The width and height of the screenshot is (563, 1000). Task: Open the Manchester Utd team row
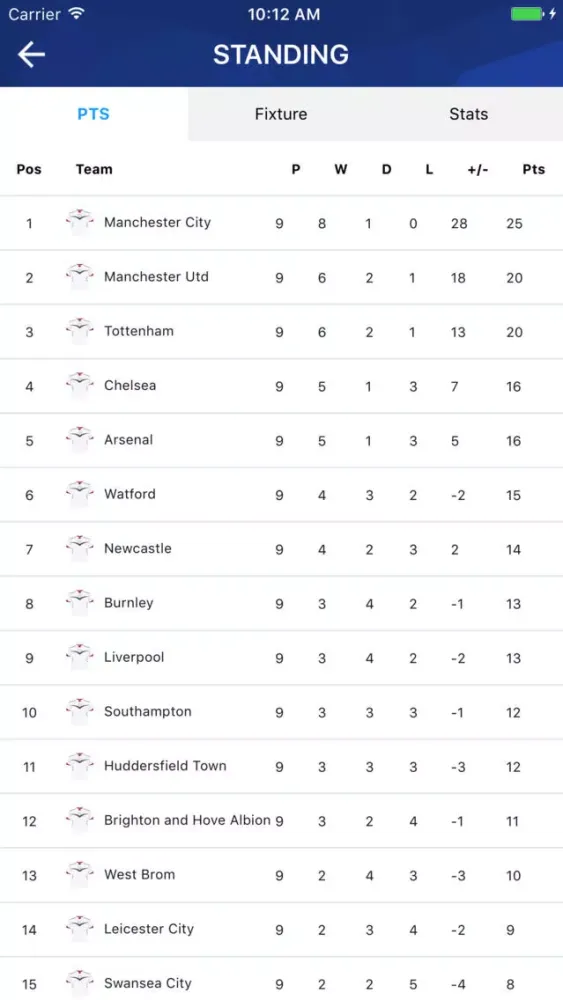click(281, 277)
